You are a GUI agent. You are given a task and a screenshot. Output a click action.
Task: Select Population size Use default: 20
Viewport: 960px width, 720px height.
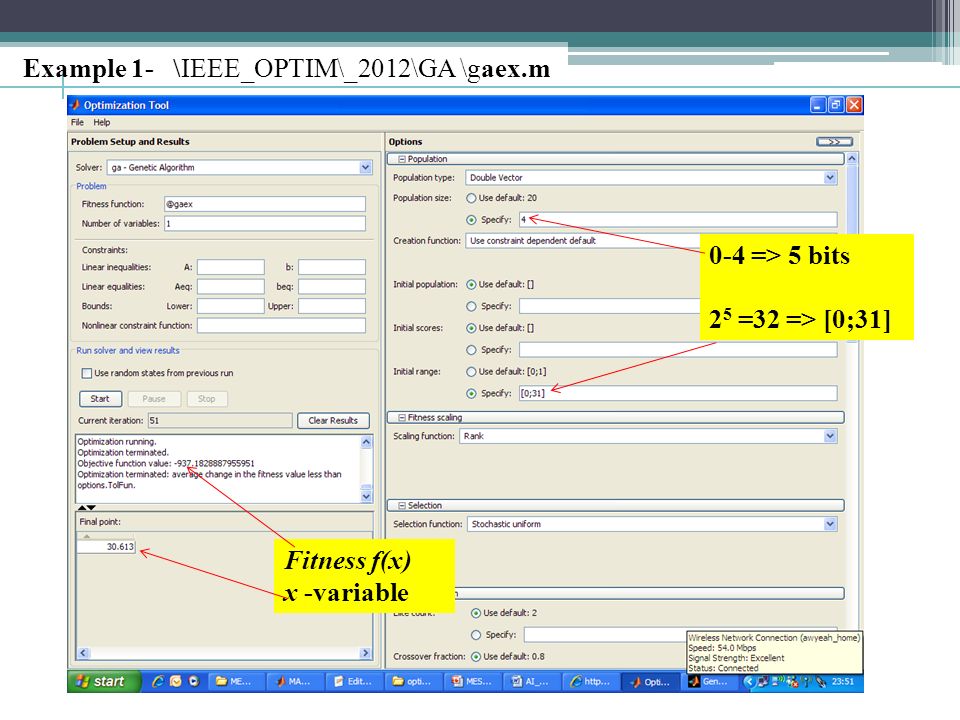tap(471, 198)
